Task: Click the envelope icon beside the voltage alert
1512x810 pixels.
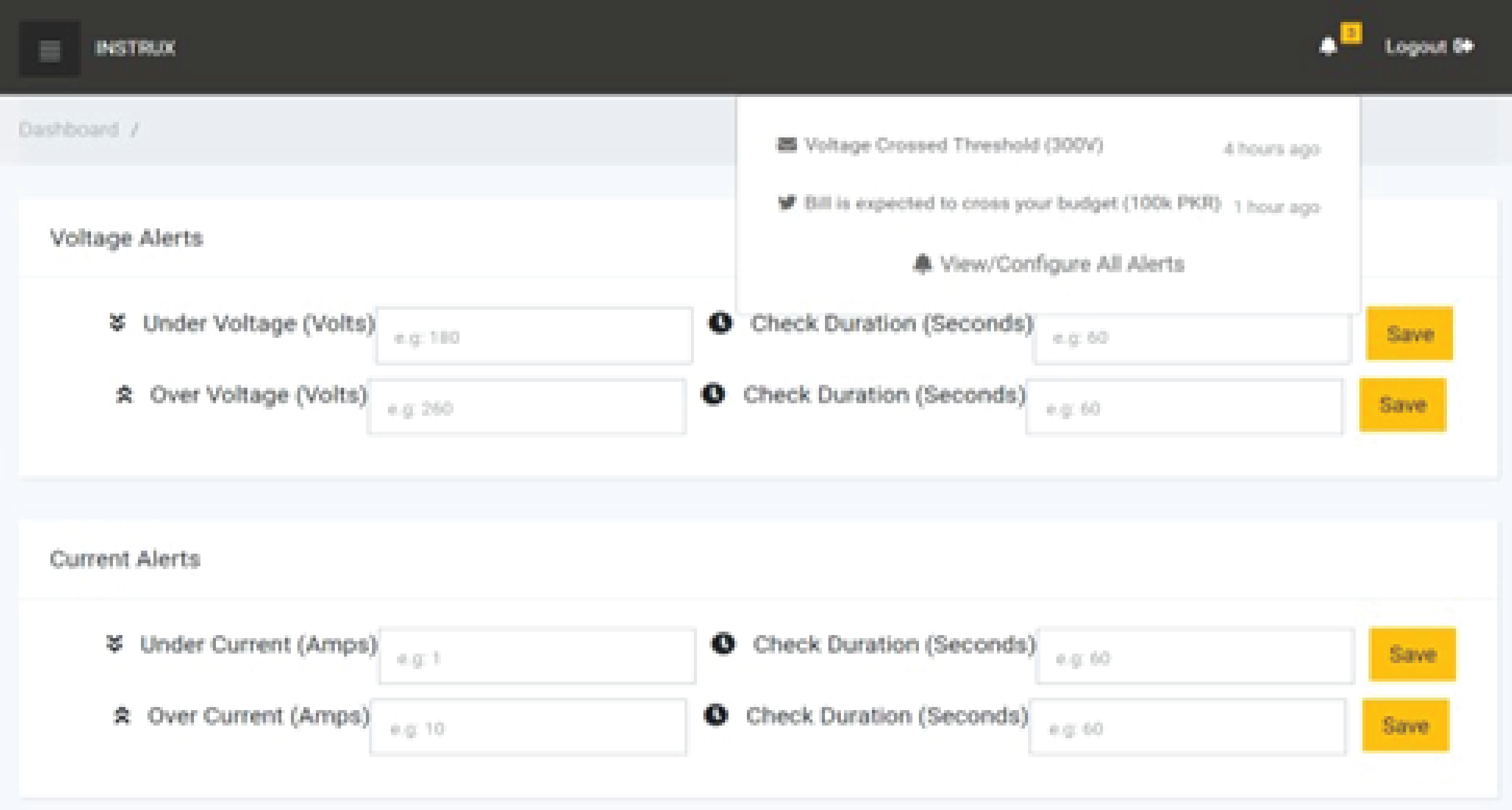Action: (x=787, y=144)
